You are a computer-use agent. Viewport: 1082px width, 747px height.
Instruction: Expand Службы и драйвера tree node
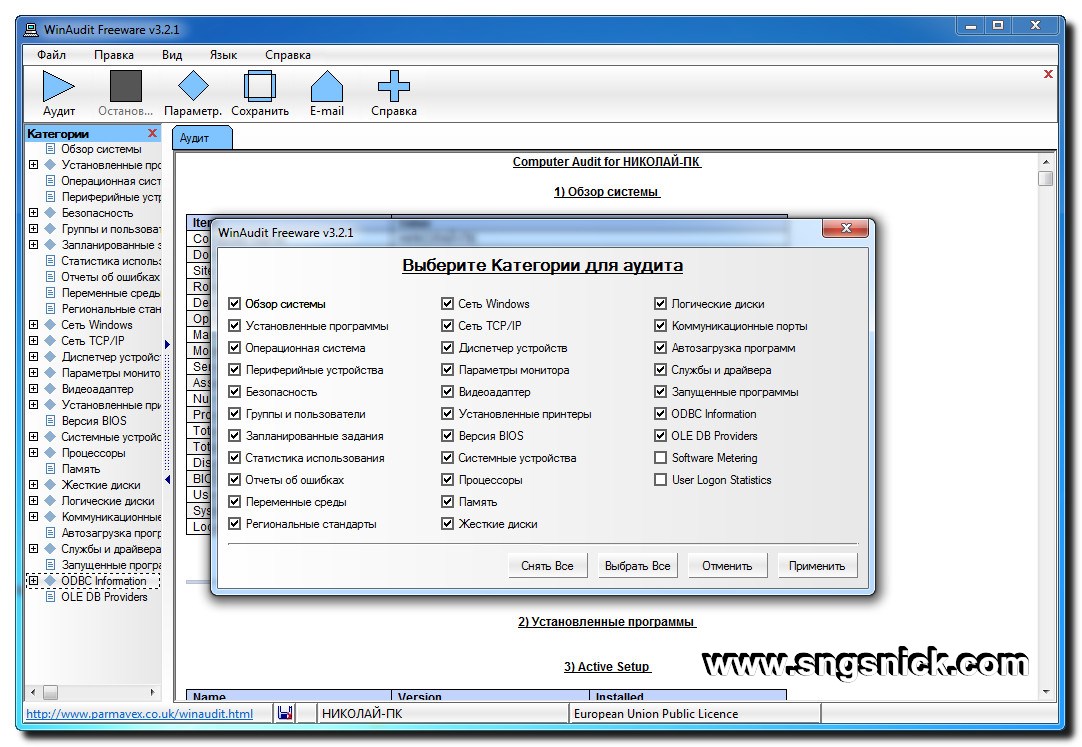tap(33, 548)
